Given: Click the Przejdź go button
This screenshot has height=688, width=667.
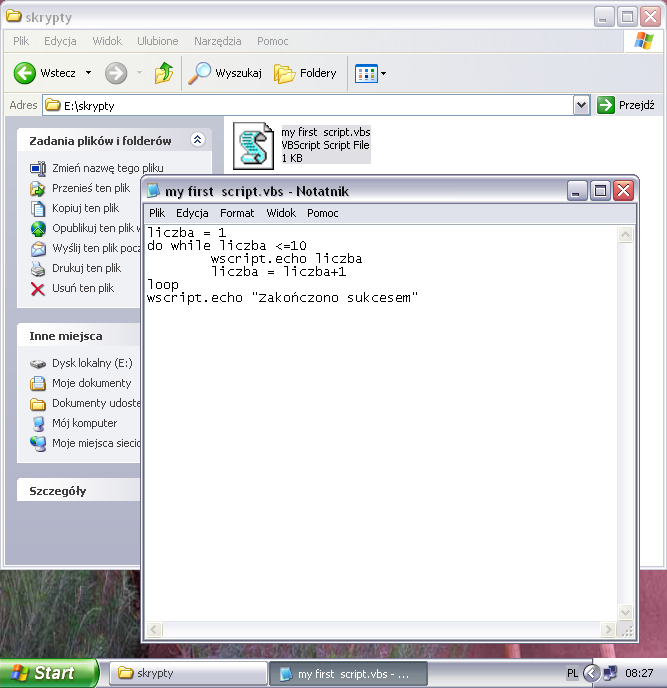Looking at the screenshot, I should click(x=626, y=105).
